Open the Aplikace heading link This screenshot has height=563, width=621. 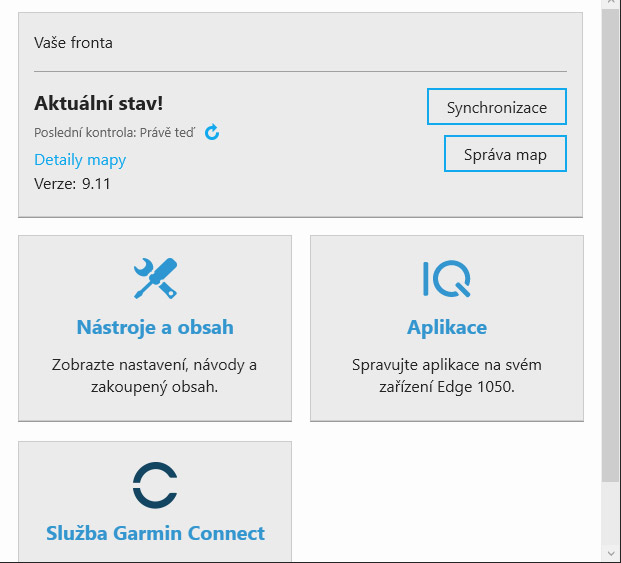[447, 327]
